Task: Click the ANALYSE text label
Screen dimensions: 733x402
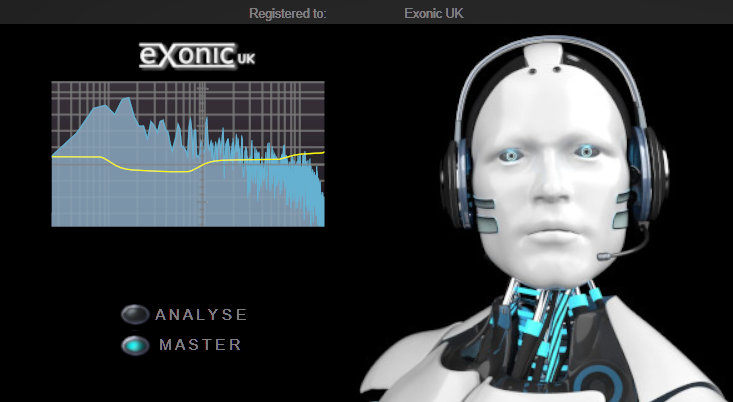Action: click(x=201, y=315)
